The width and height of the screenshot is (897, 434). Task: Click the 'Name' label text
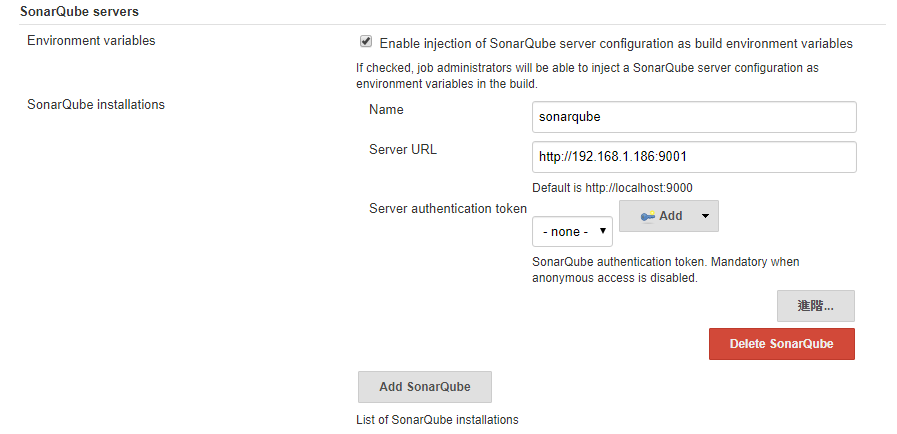[x=386, y=110]
